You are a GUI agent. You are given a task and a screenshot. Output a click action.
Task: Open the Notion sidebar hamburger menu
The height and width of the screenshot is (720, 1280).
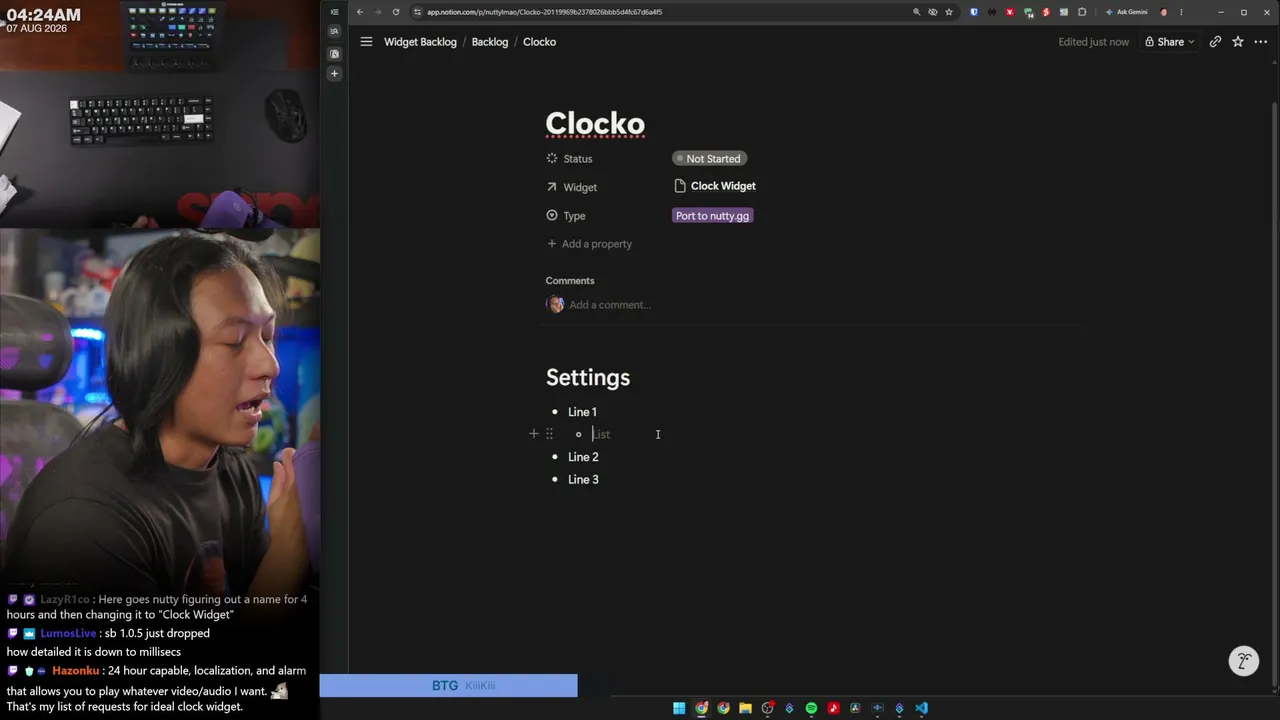click(366, 42)
